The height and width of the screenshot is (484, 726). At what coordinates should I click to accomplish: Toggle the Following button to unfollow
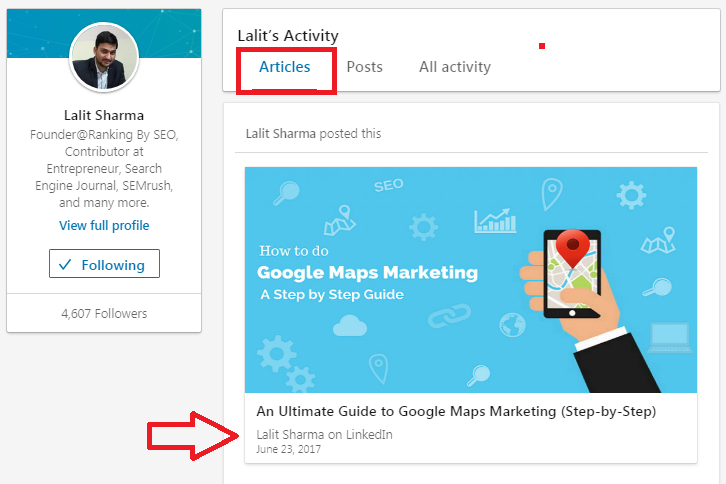tap(104, 264)
